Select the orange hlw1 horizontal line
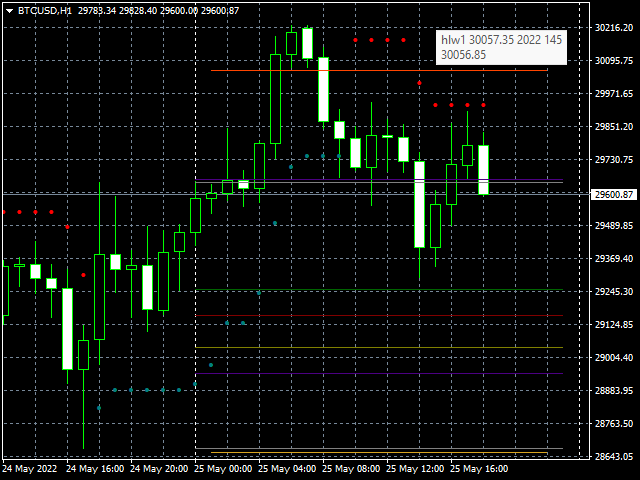 379,71
